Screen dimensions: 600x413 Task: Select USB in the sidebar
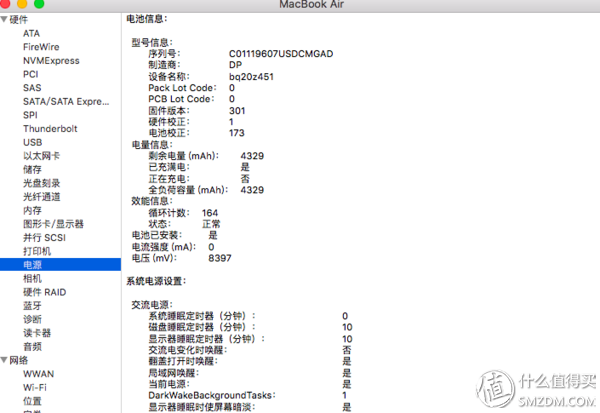[x=33, y=142]
